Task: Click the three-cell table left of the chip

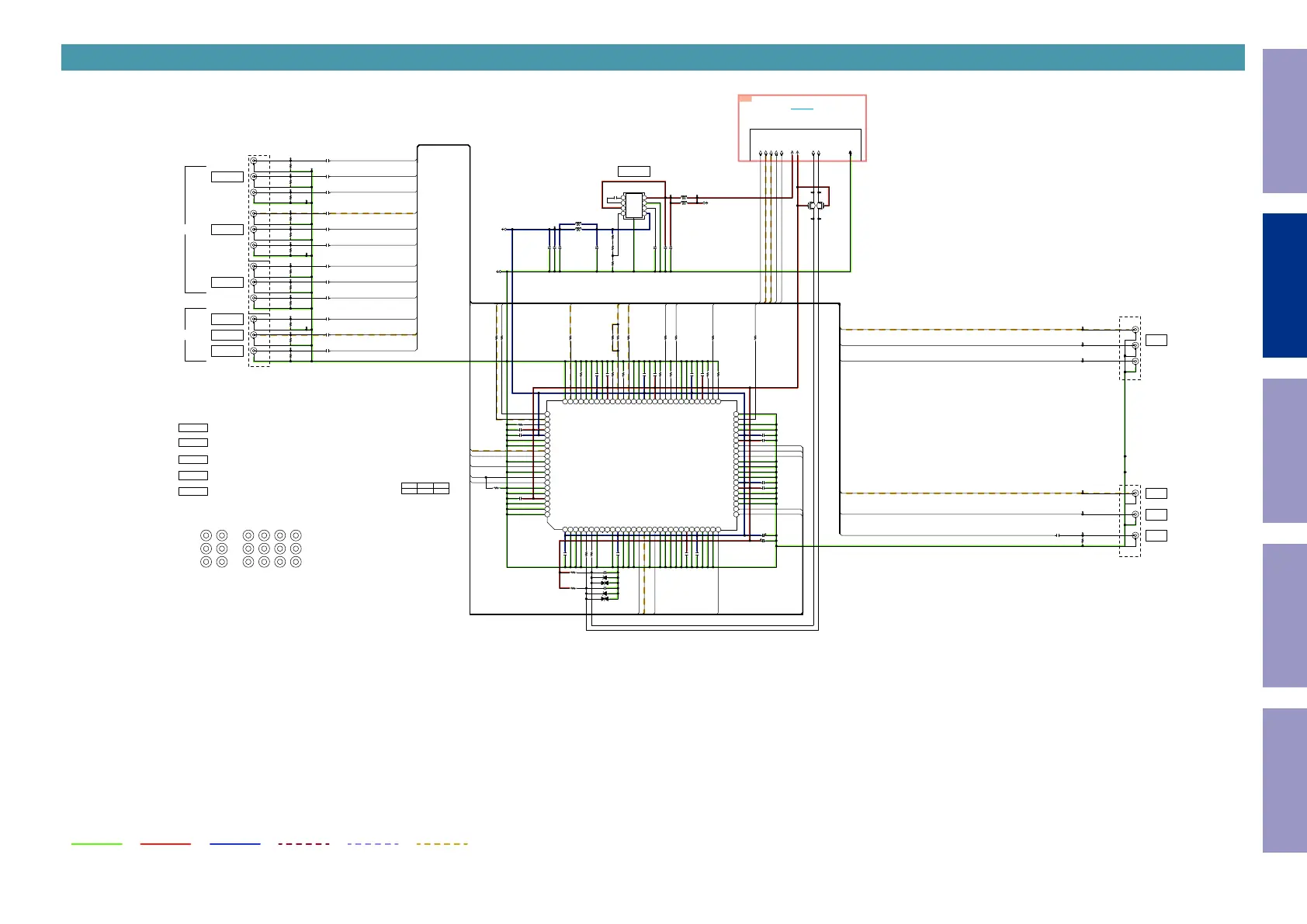Action: pyautogui.click(x=425, y=488)
